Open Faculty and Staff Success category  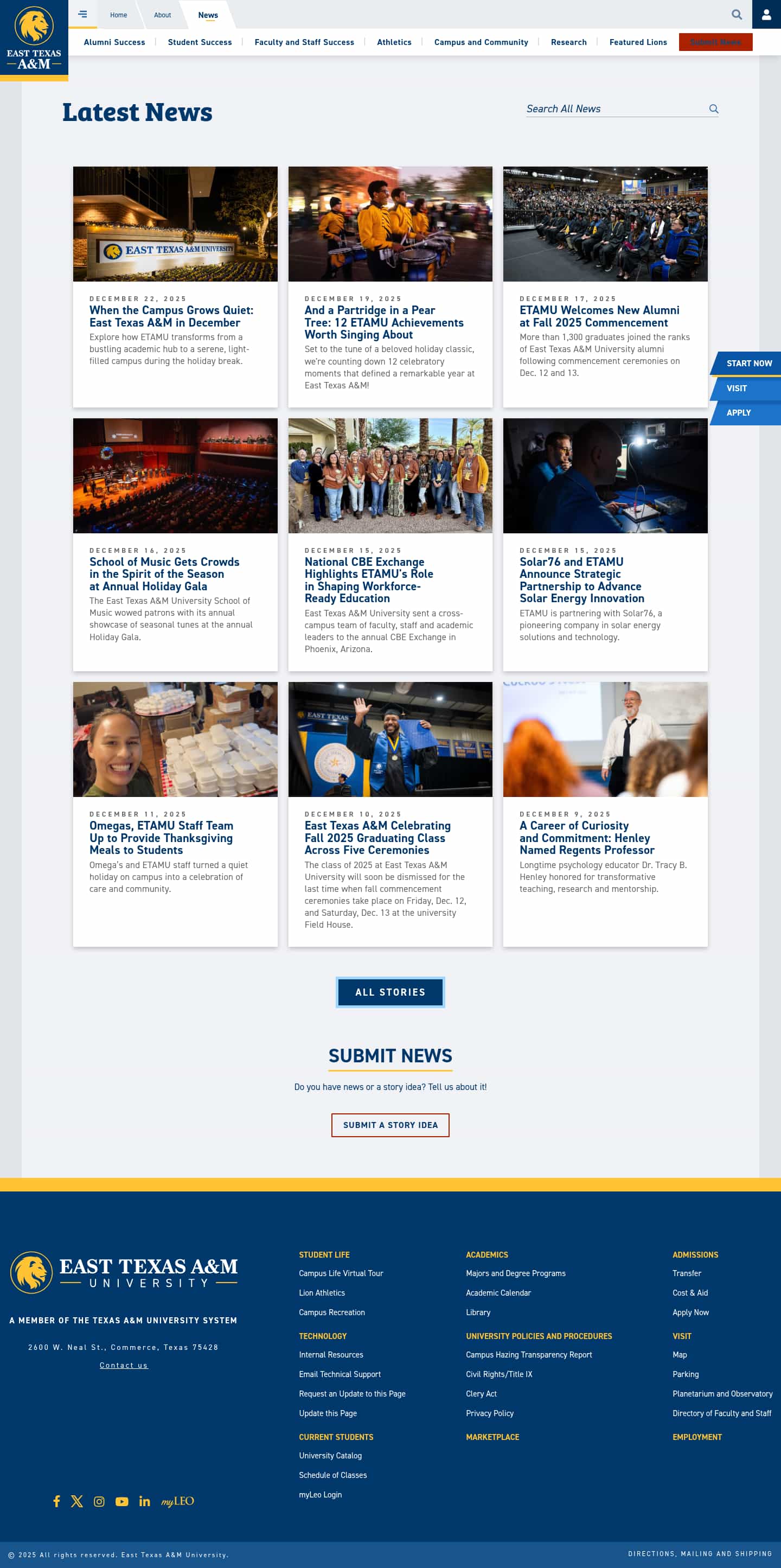(304, 42)
